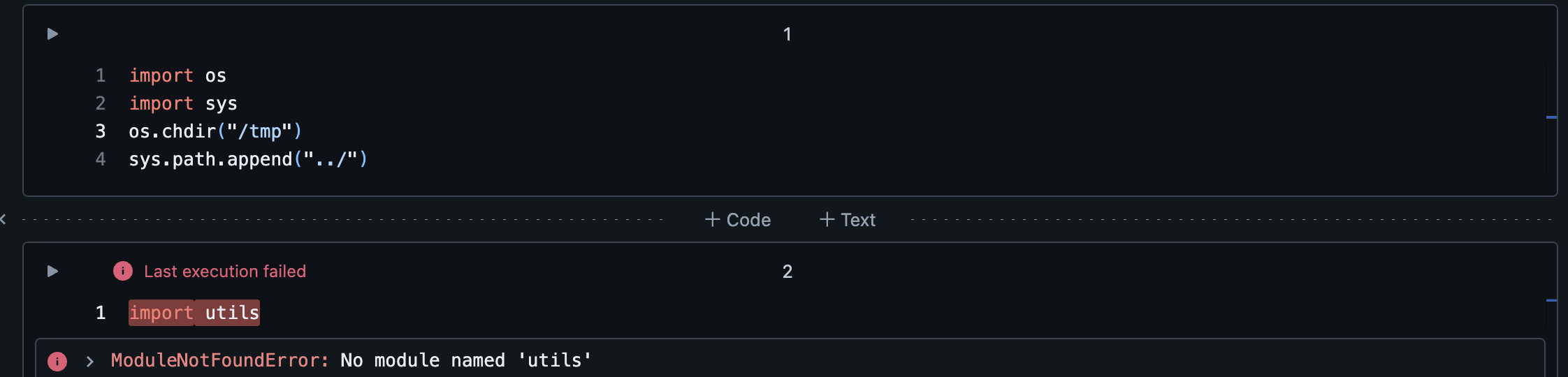Open the "Last execution failed" message
1568x377 pixels.
pyautogui.click(x=225, y=272)
